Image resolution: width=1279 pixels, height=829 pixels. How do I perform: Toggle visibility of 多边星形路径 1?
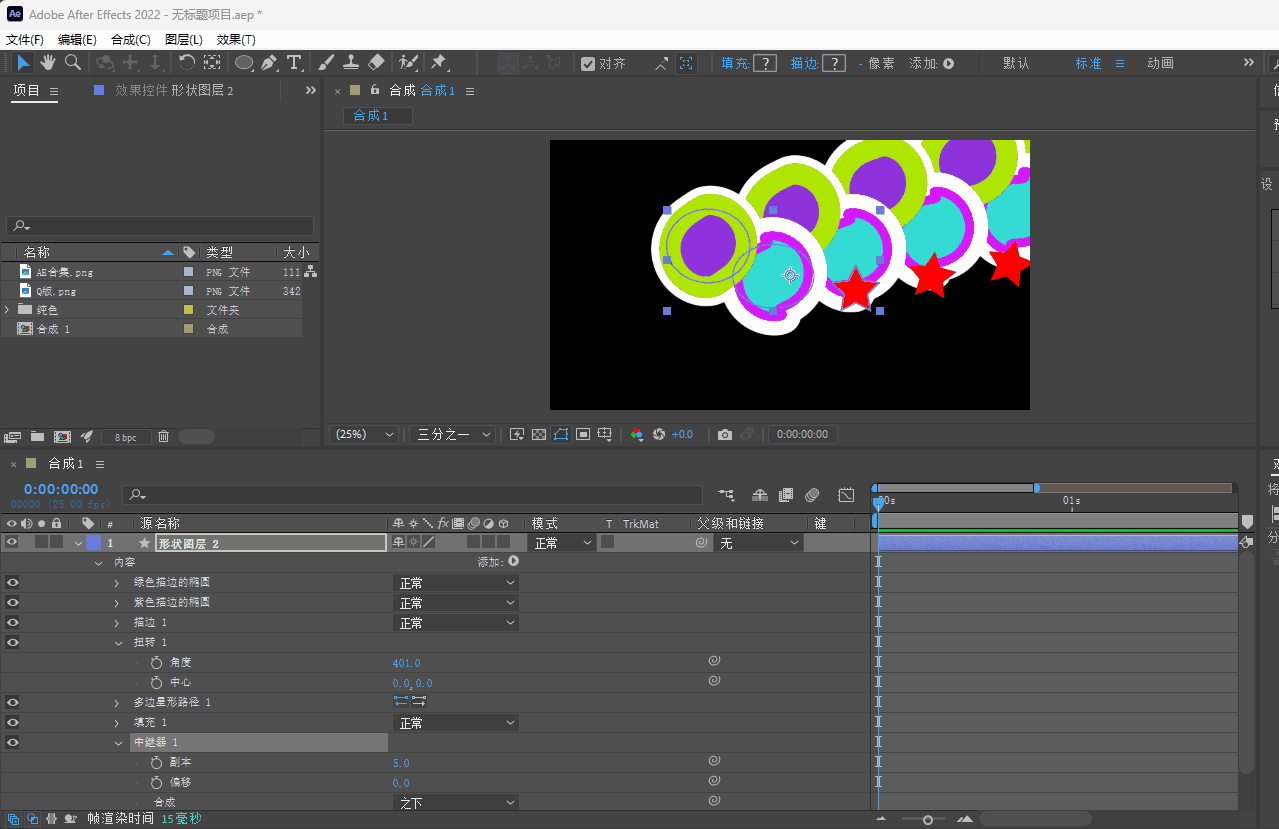tap(12, 703)
